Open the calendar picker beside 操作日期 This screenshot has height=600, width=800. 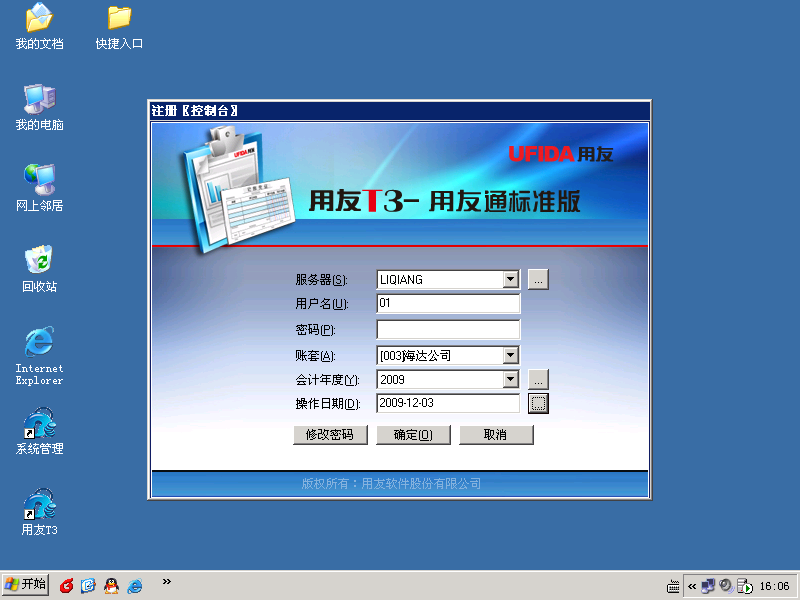coord(538,403)
